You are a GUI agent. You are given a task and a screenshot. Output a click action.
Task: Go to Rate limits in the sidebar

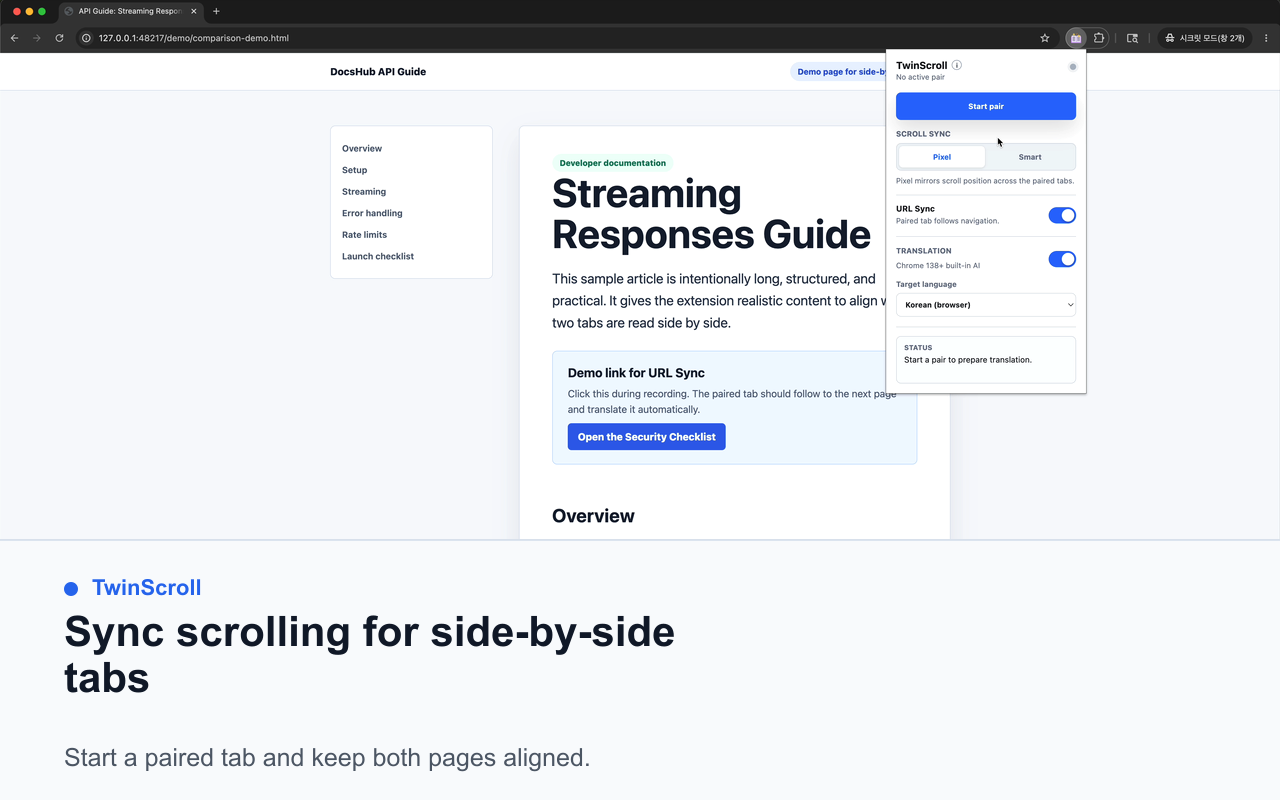[364, 235]
